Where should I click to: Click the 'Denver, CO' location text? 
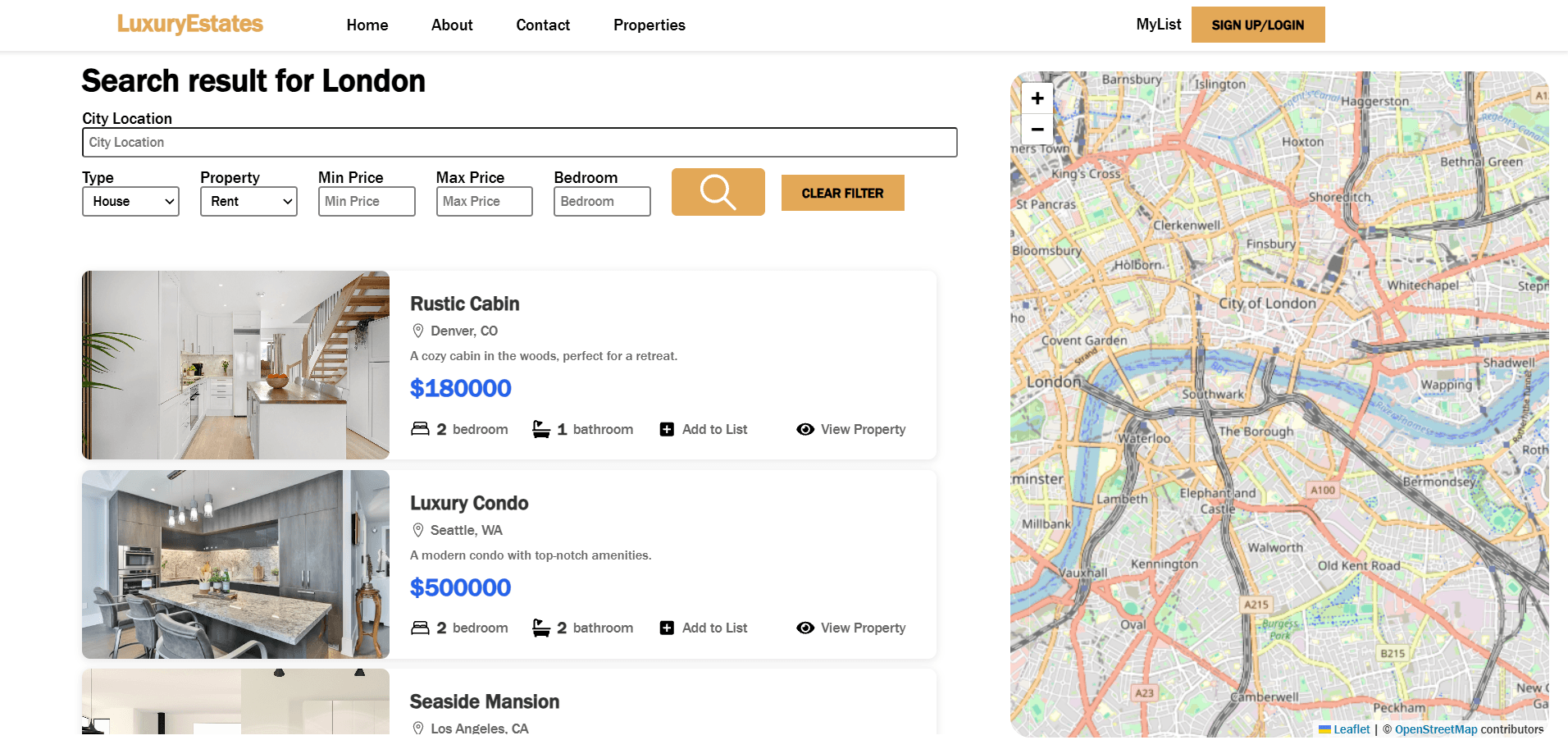click(x=464, y=331)
